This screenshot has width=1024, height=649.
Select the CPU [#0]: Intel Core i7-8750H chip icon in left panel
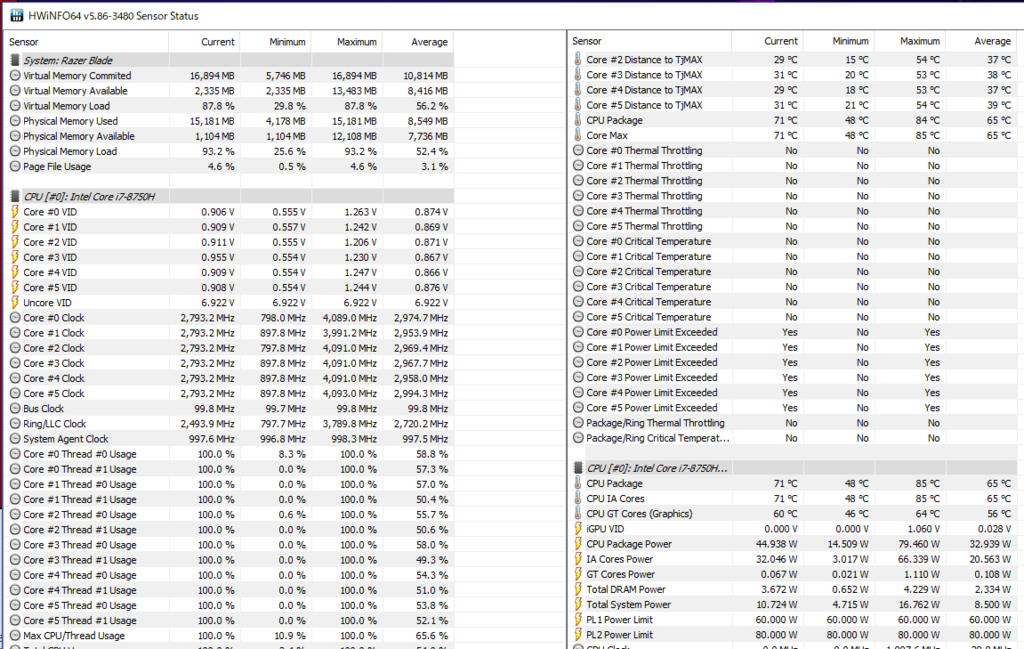[x=15, y=196]
